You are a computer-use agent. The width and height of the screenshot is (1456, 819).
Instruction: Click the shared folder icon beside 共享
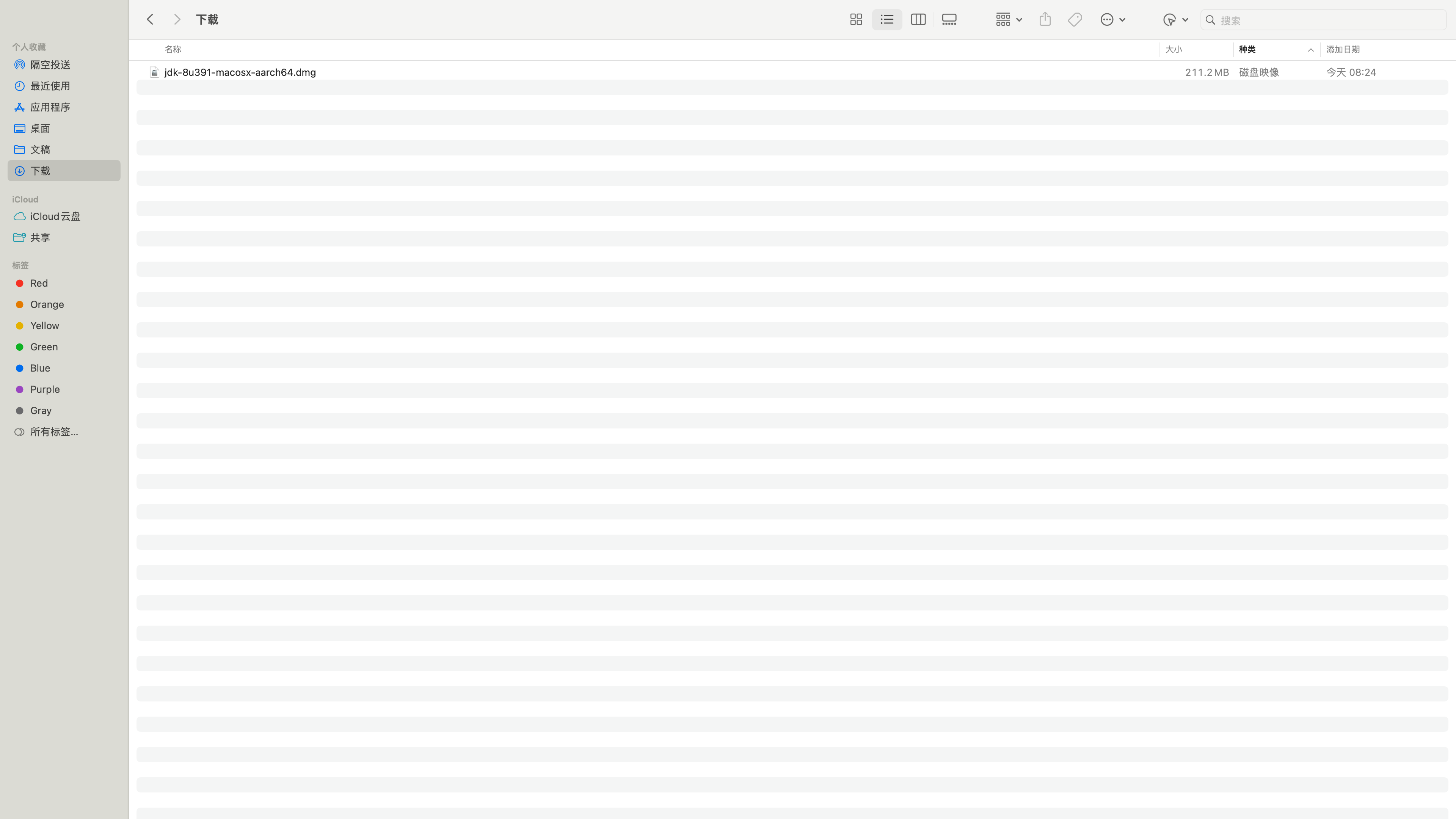[19, 237]
